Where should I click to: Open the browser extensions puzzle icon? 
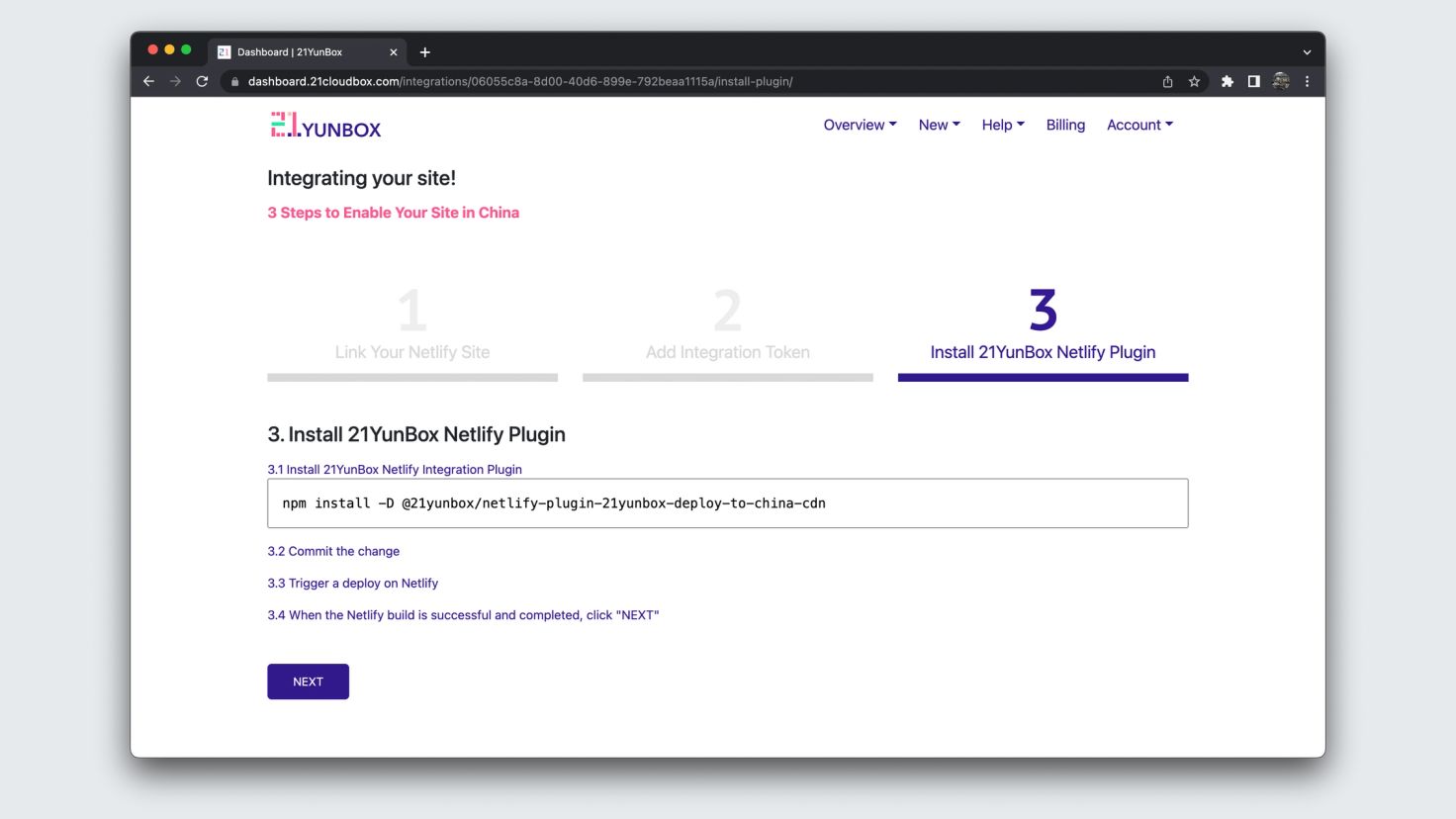coord(1227,81)
